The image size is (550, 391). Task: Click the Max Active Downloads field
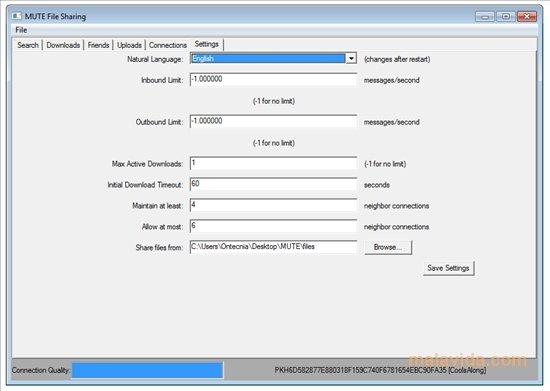(x=273, y=163)
